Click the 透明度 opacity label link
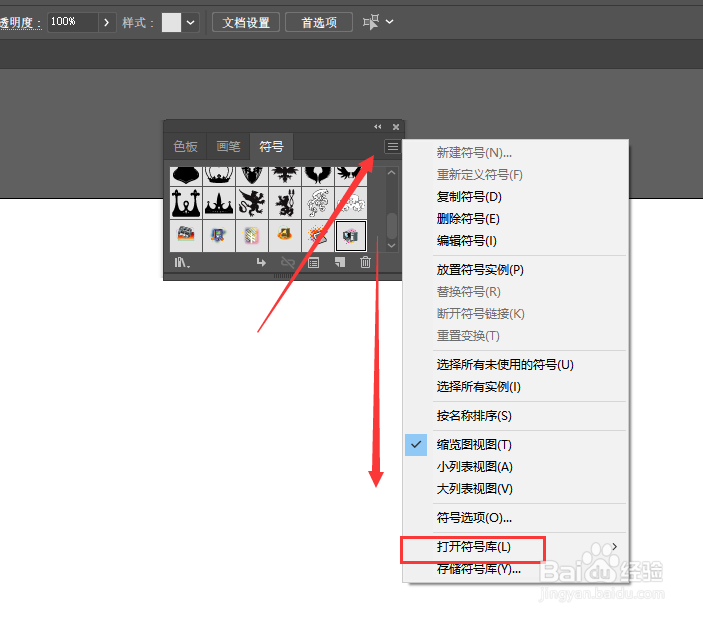This screenshot has height=618, width=703. click(x=20, y=22)
